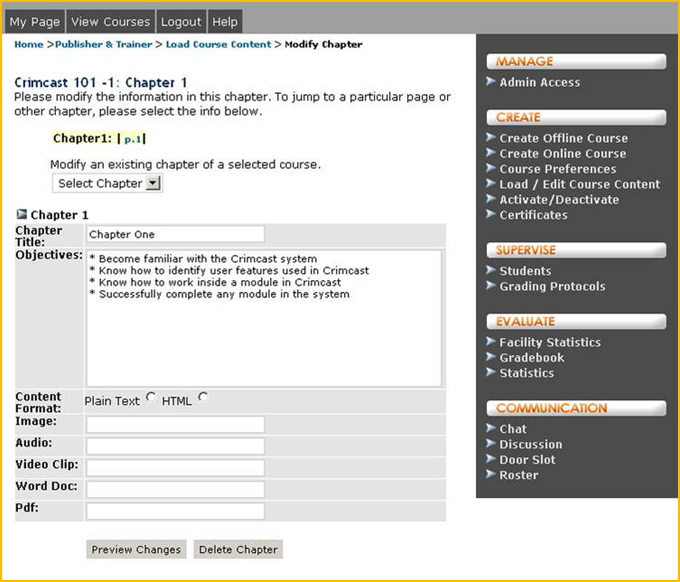This screenshot has width=680, height=582.
Task: Follow the Load Course Content breadcrumb link
Action: [x=218, y=44]
